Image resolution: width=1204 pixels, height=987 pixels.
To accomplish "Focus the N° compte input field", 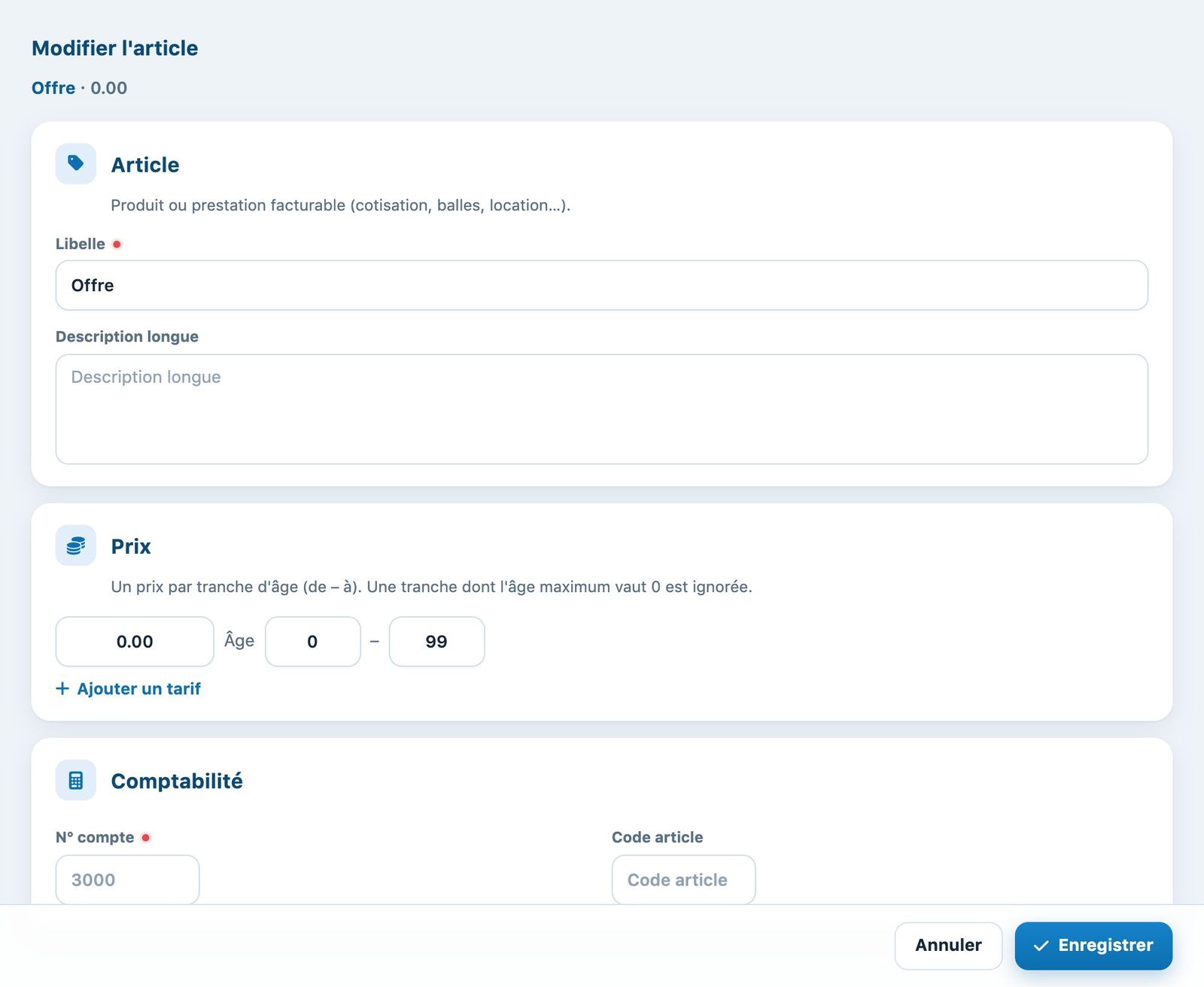I will tap(127, 879).
